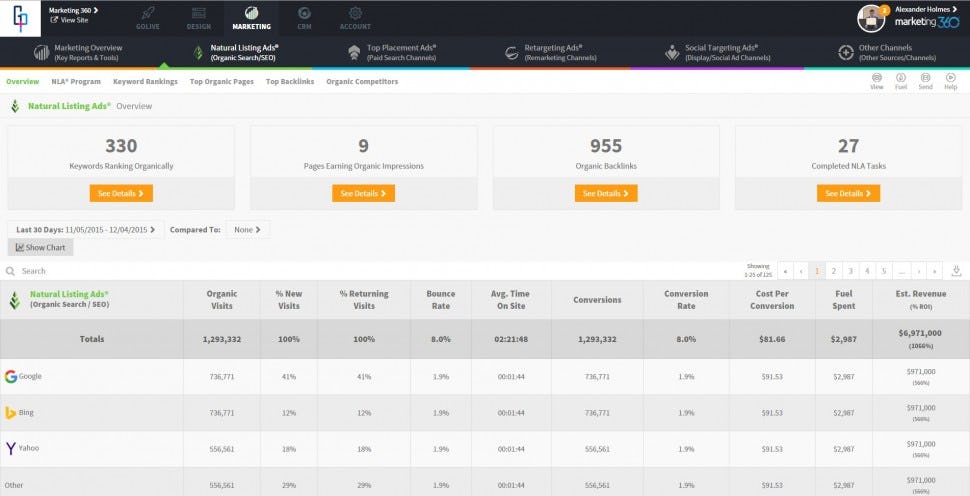Screen dimensions: 970x496
Task: See Details for Completed NLA Tasks
Action: point(849,194)
